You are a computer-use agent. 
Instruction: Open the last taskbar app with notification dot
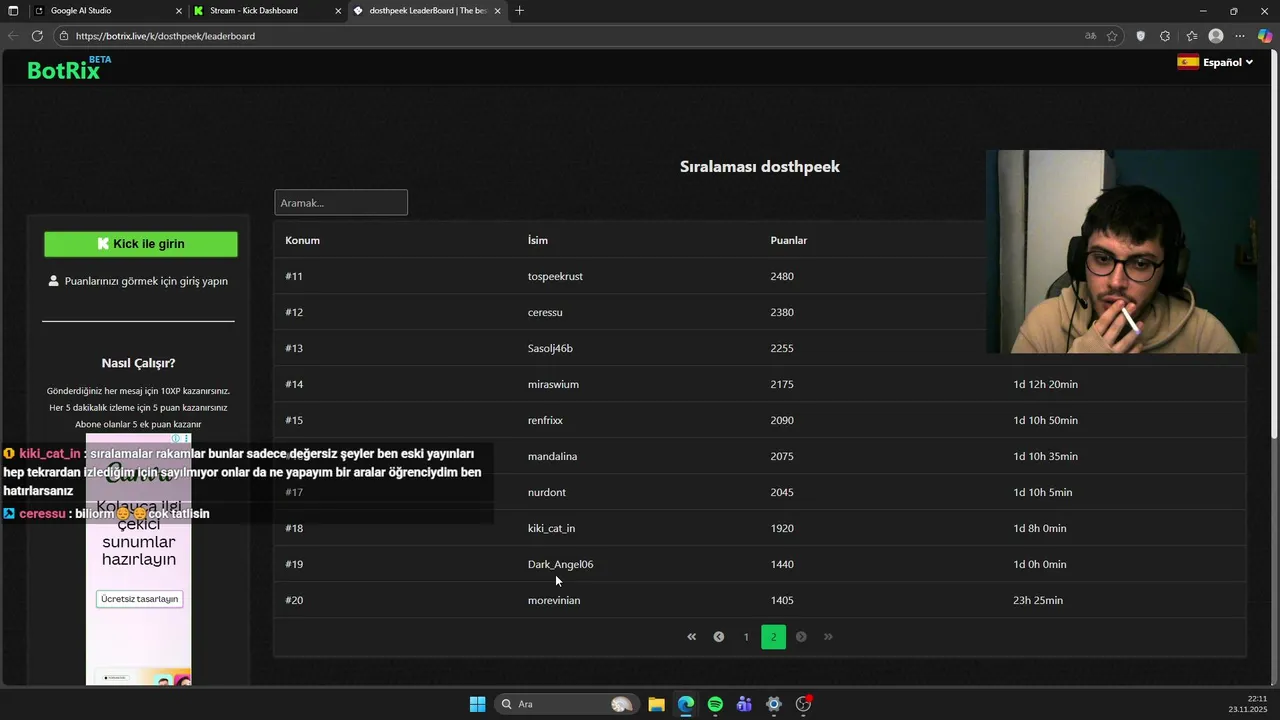click(x=803, y=704)
